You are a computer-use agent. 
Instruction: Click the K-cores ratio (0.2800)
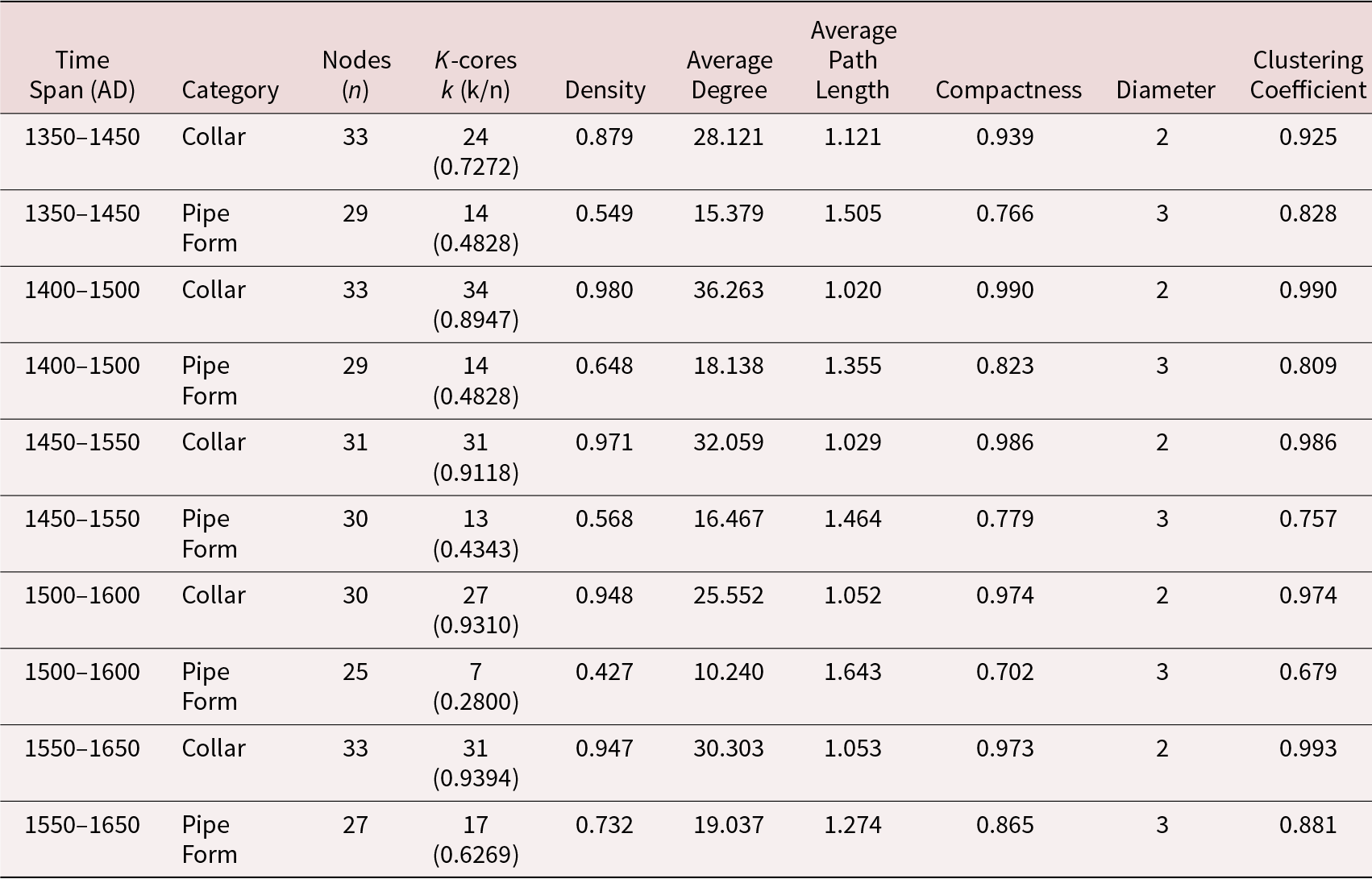click(476, 702)
